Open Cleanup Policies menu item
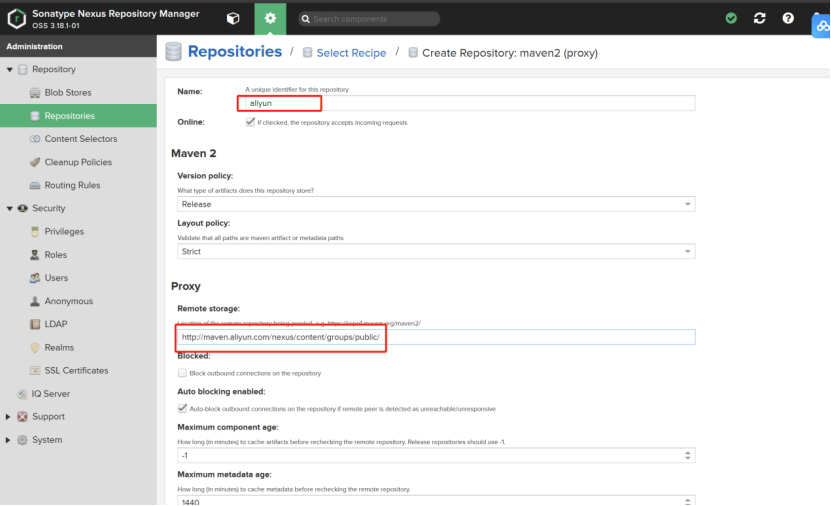831x506 pixels. pos(78,162)
